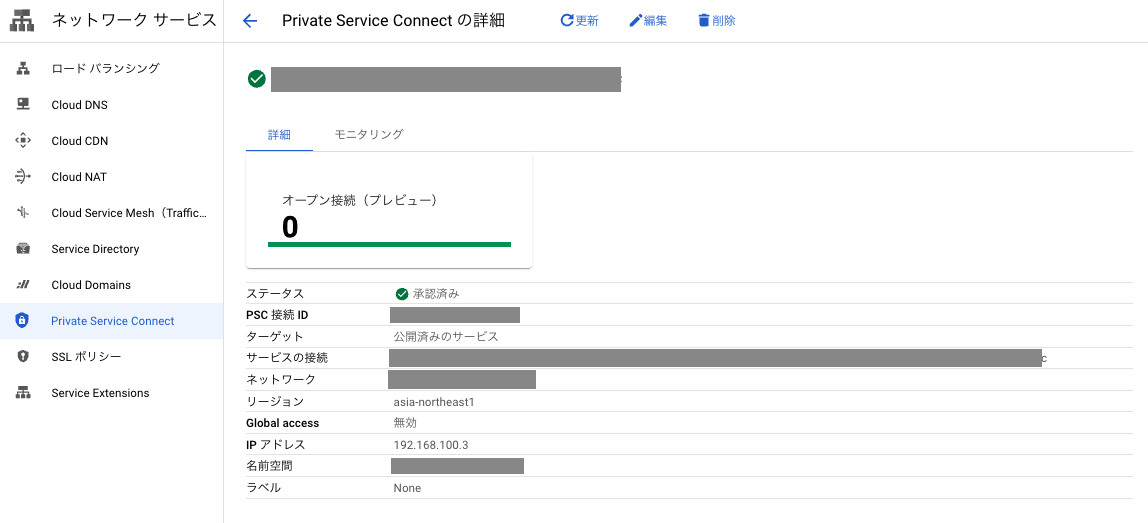Select the Service Directory icon
The image size is (1148, 523).
pyautogui.click(x=23, y=248)
